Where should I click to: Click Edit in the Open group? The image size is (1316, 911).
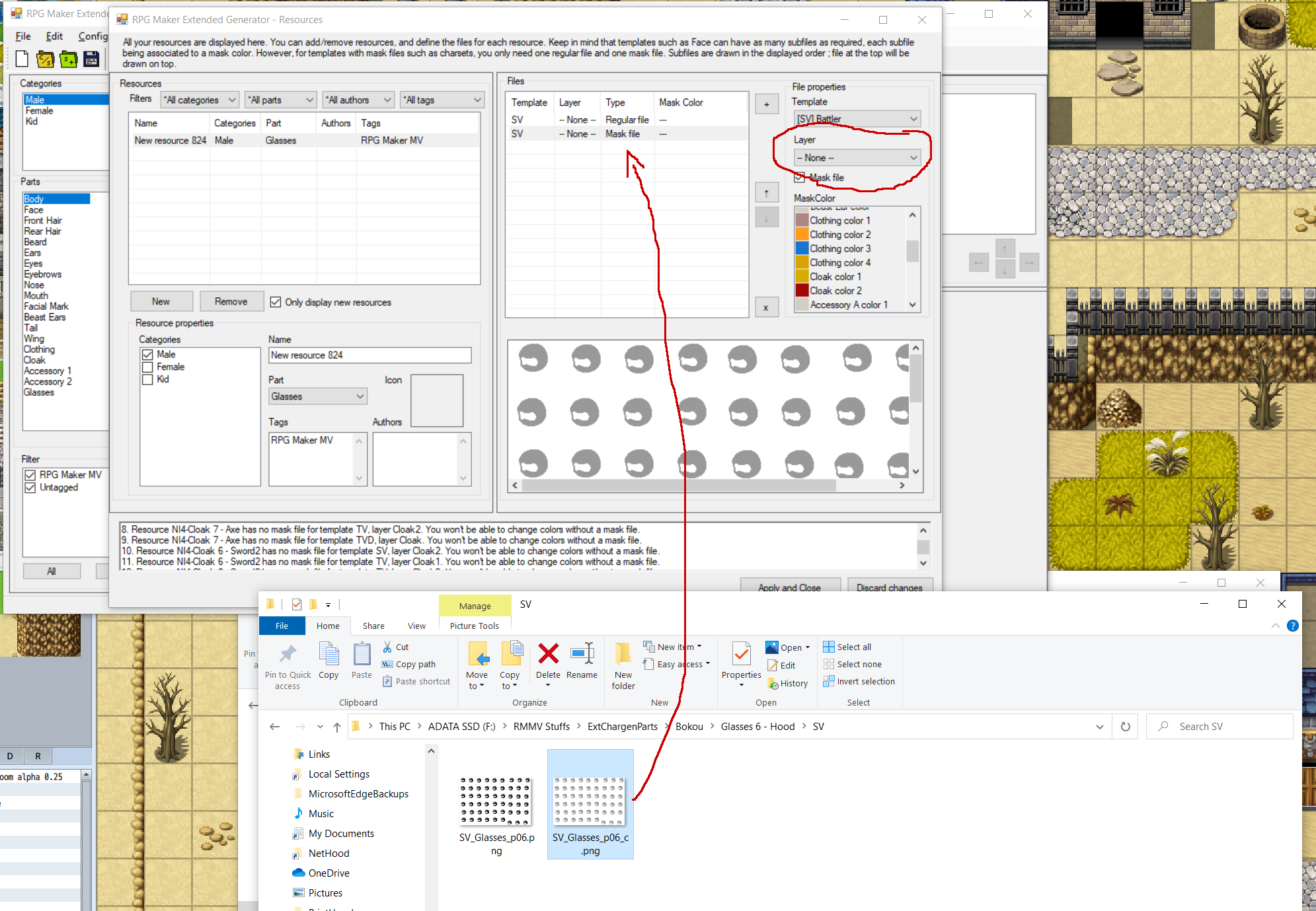781,665
